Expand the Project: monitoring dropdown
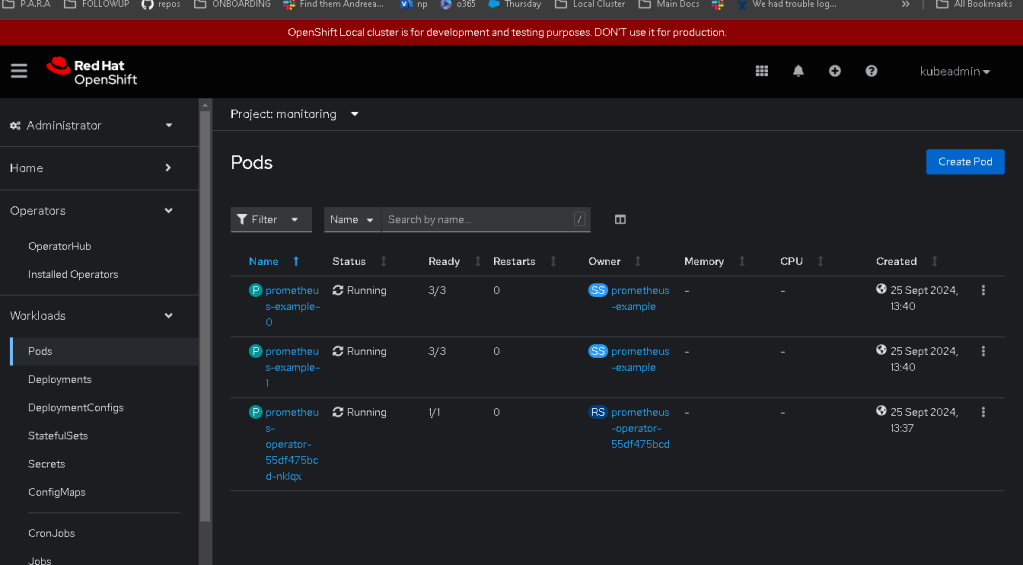This screenshot has height=565, width=1023. coord(294,114)
